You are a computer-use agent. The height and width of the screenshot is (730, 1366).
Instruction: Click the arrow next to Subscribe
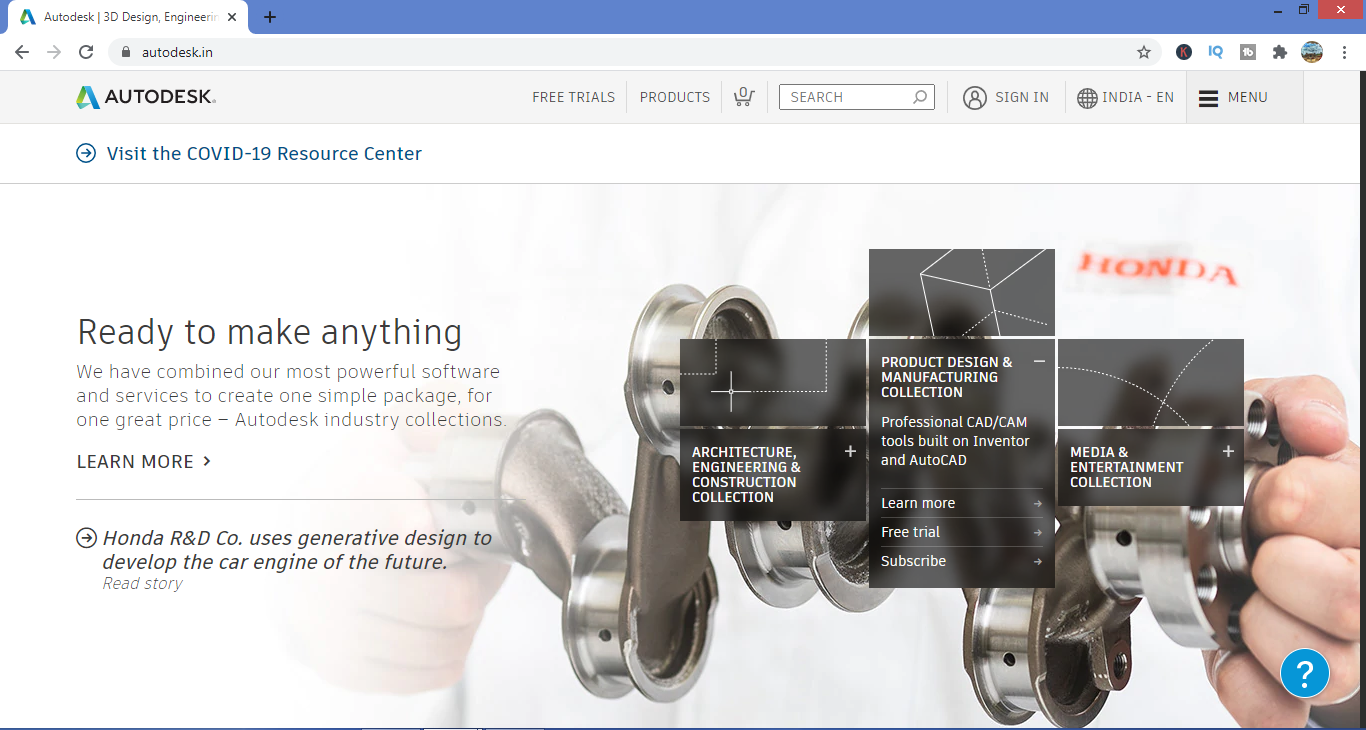pos(1037,562)
